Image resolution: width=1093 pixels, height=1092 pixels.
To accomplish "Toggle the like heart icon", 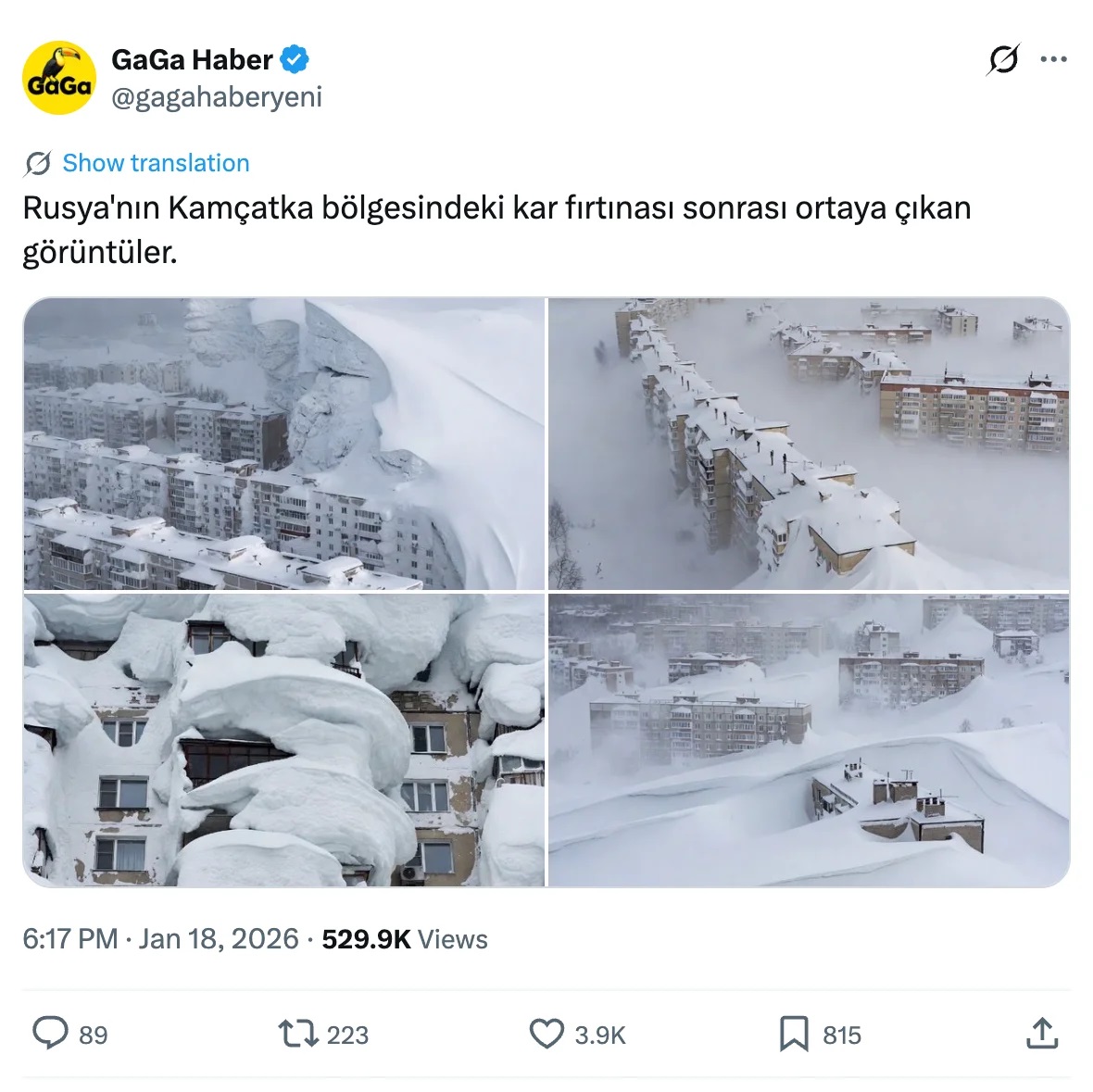I will coord(546,1035).
